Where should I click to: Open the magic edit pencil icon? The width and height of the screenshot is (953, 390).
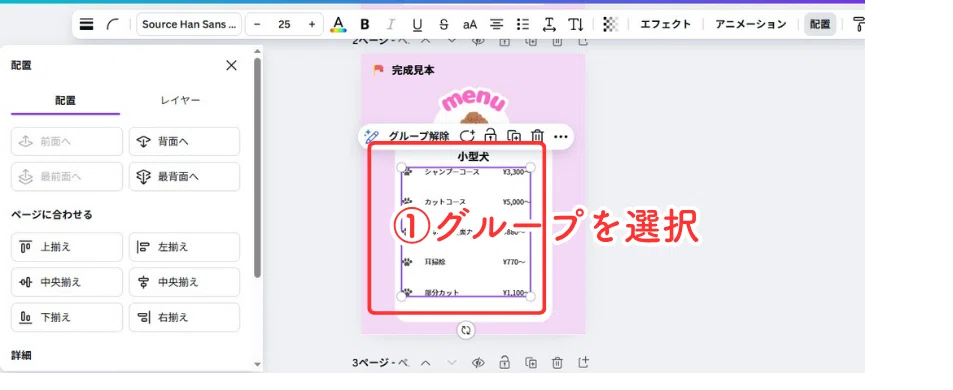pos(371,136)
